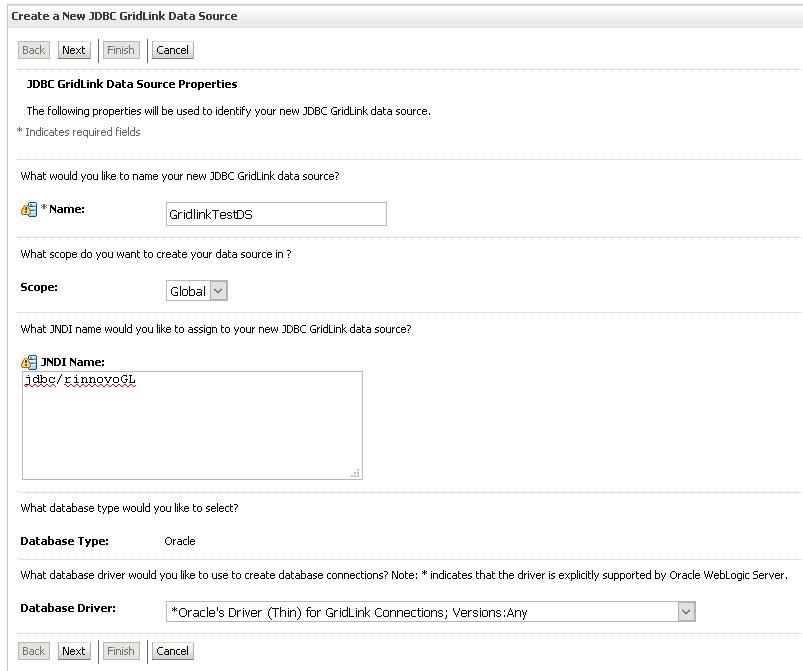Click the bottom Finish button

121,651
